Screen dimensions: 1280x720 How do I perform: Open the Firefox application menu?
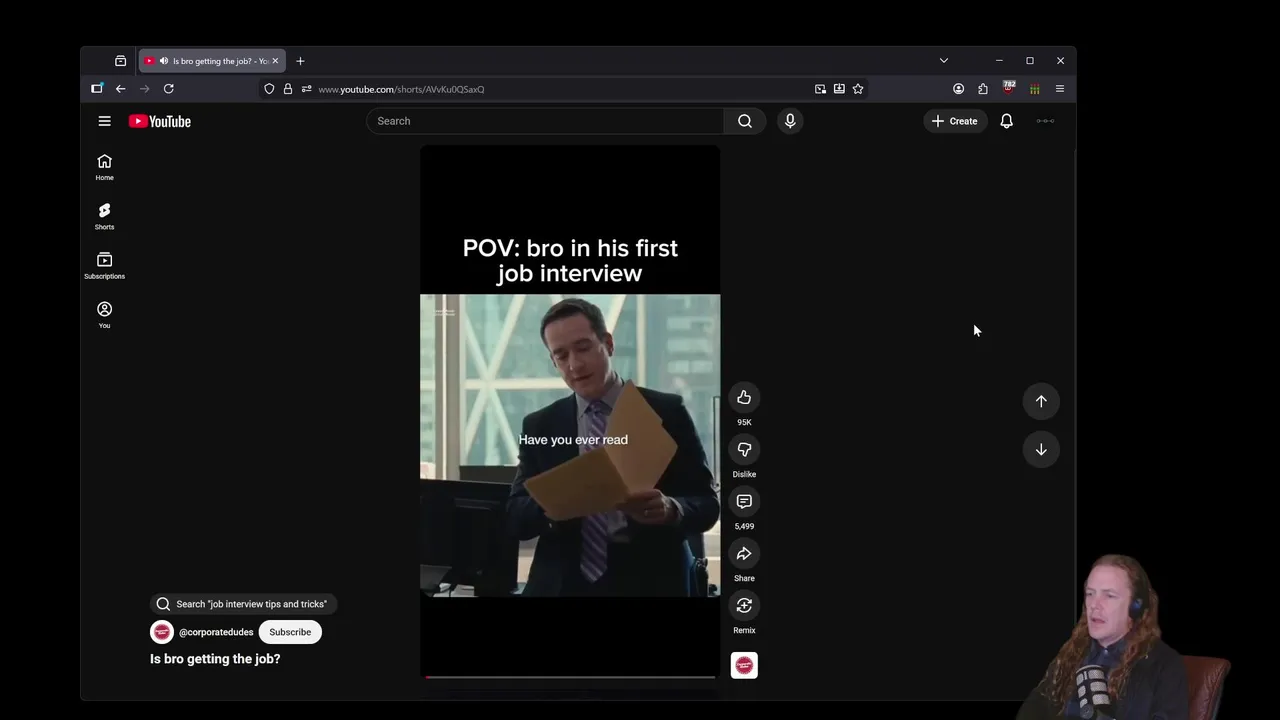1060,89
